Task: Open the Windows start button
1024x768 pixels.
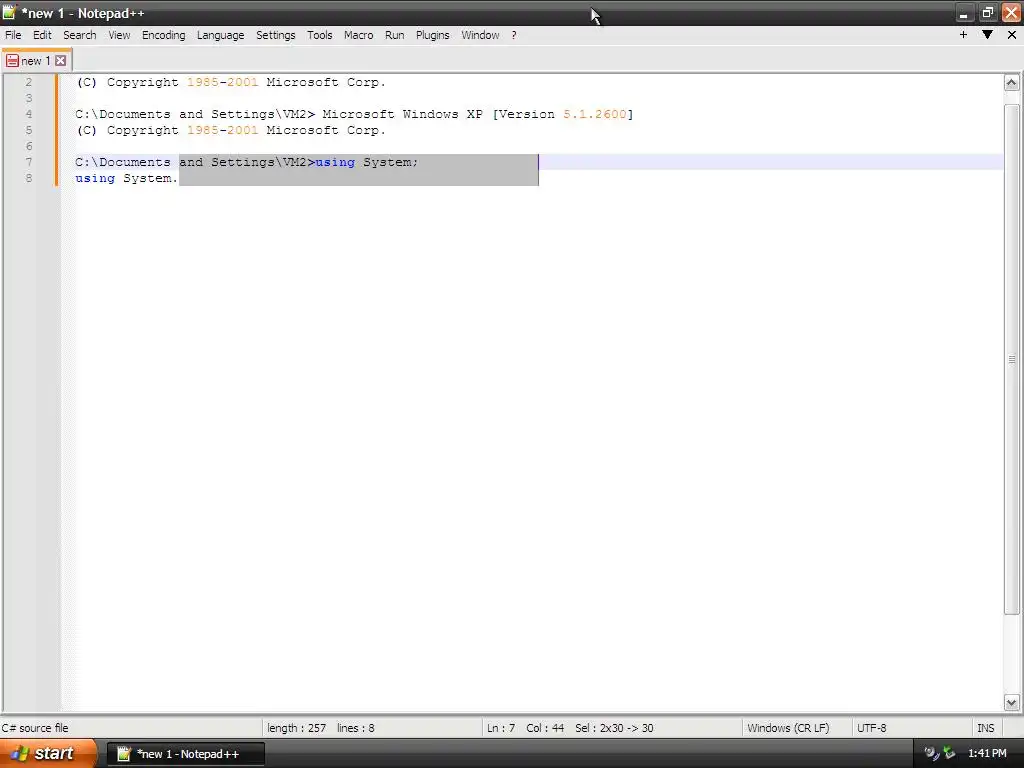Action: point(47,754)
